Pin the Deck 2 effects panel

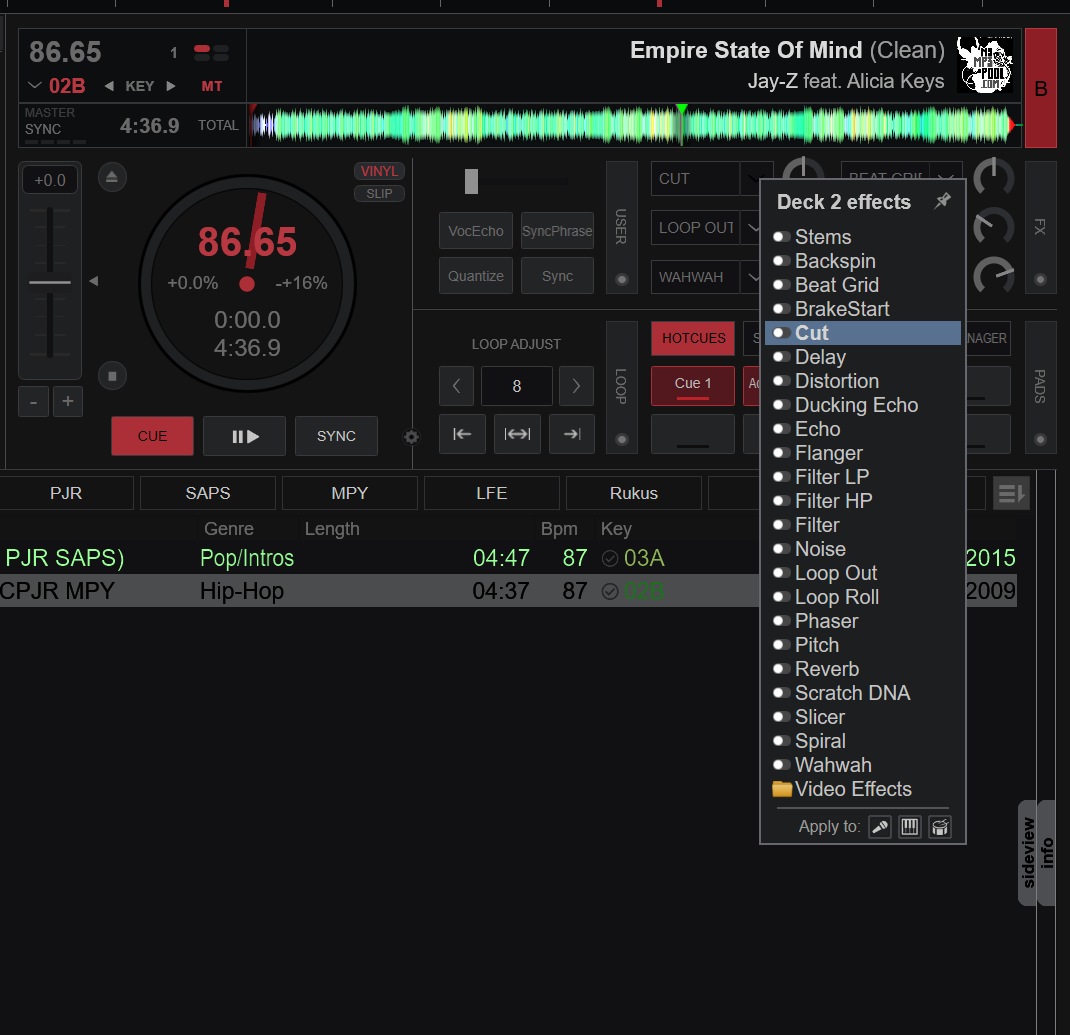coord(941,201)
